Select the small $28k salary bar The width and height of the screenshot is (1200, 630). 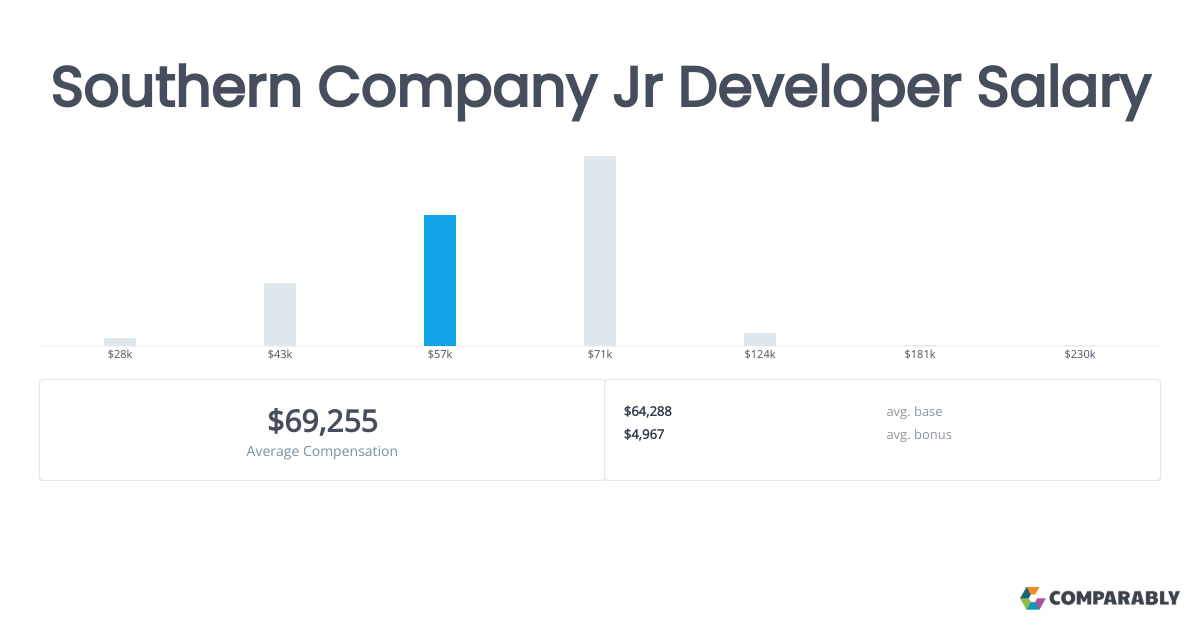120,342
